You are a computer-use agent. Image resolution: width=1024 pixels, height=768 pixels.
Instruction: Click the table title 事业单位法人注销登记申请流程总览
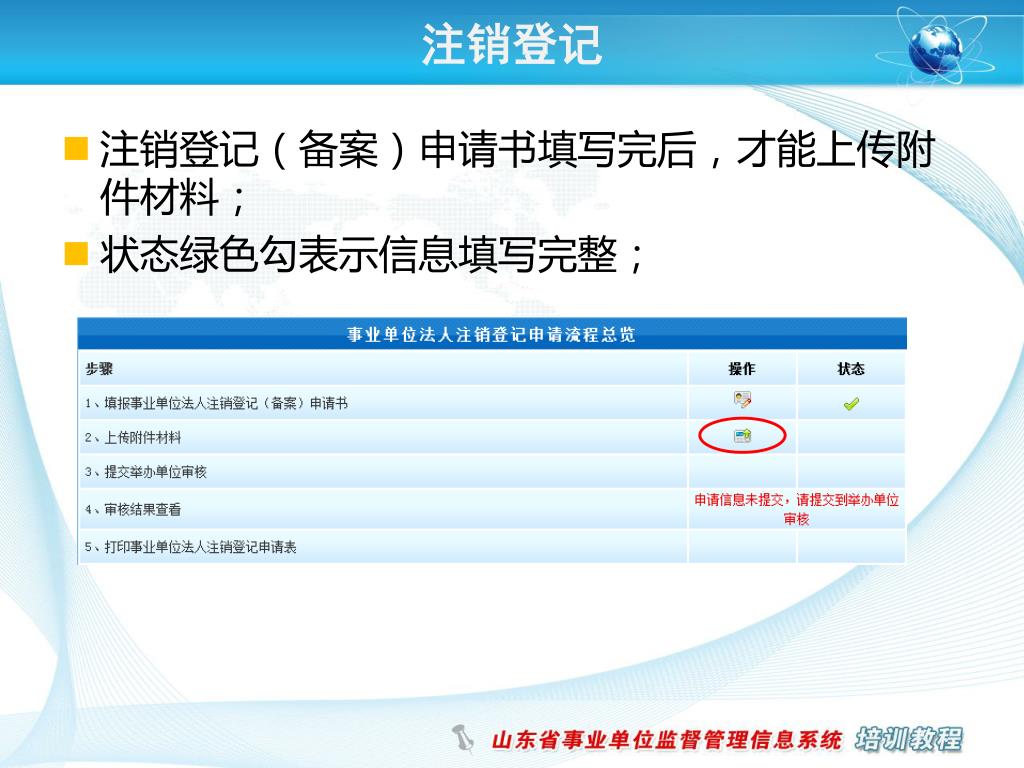coord(491,334)
